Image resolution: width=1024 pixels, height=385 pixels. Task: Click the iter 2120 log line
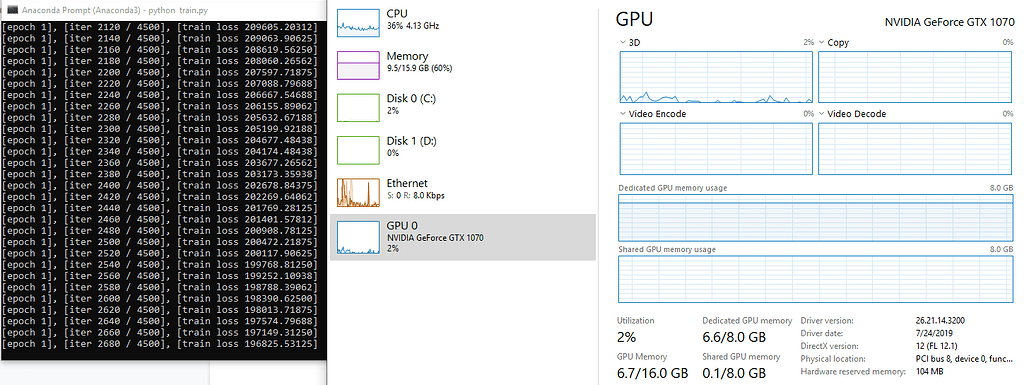160,27
